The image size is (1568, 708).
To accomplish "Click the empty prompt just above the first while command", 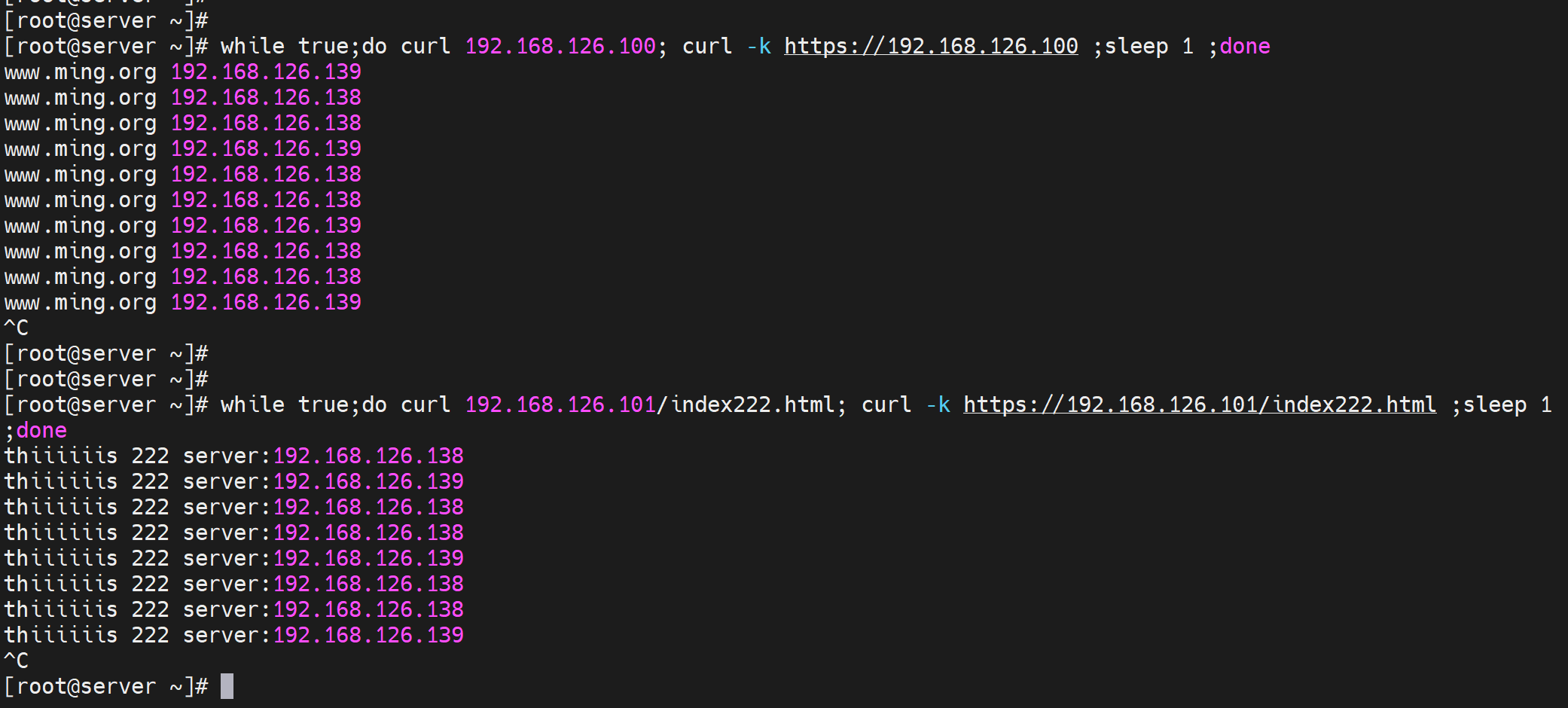I will click(106, 21).
